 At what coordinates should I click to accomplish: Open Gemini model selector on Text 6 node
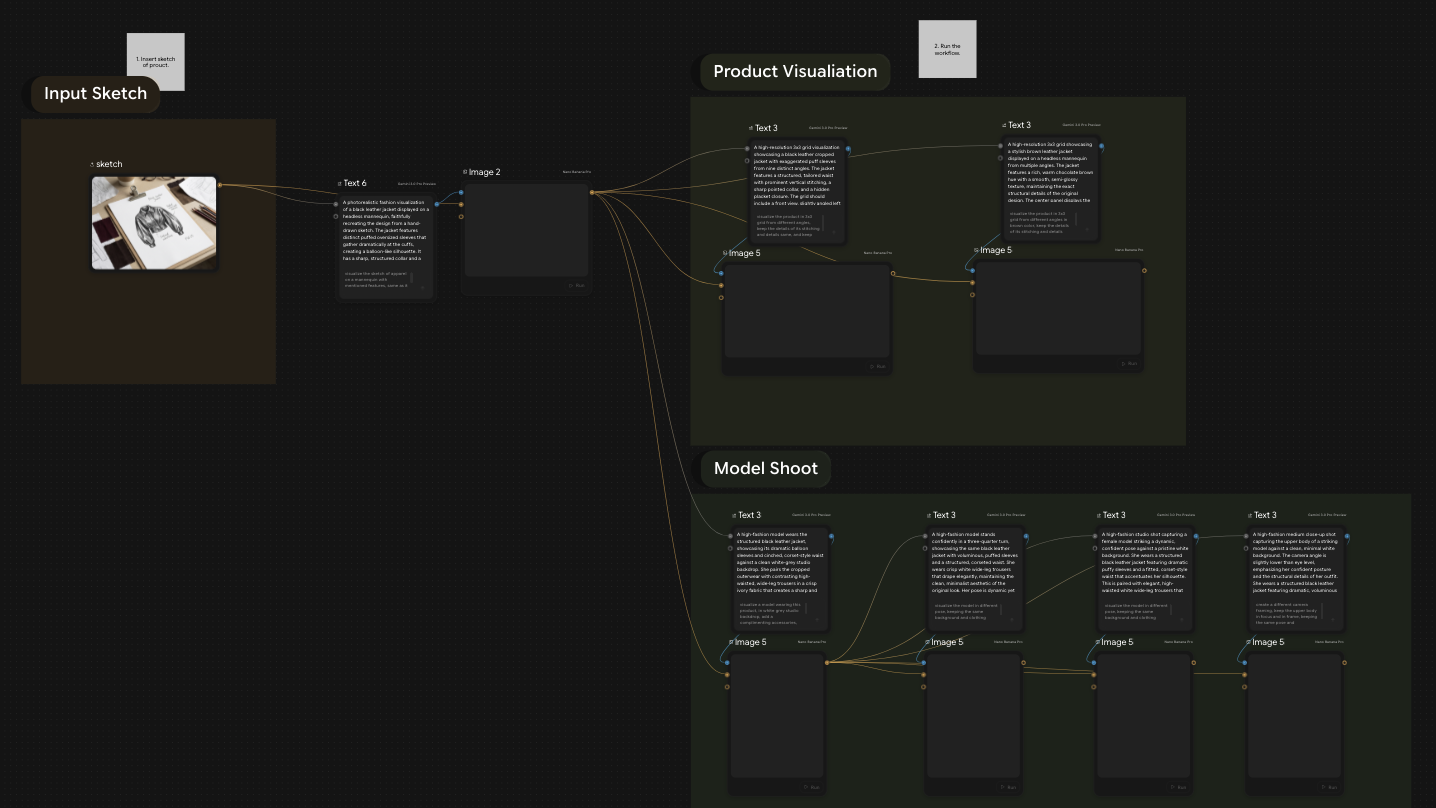pos(416,184)
